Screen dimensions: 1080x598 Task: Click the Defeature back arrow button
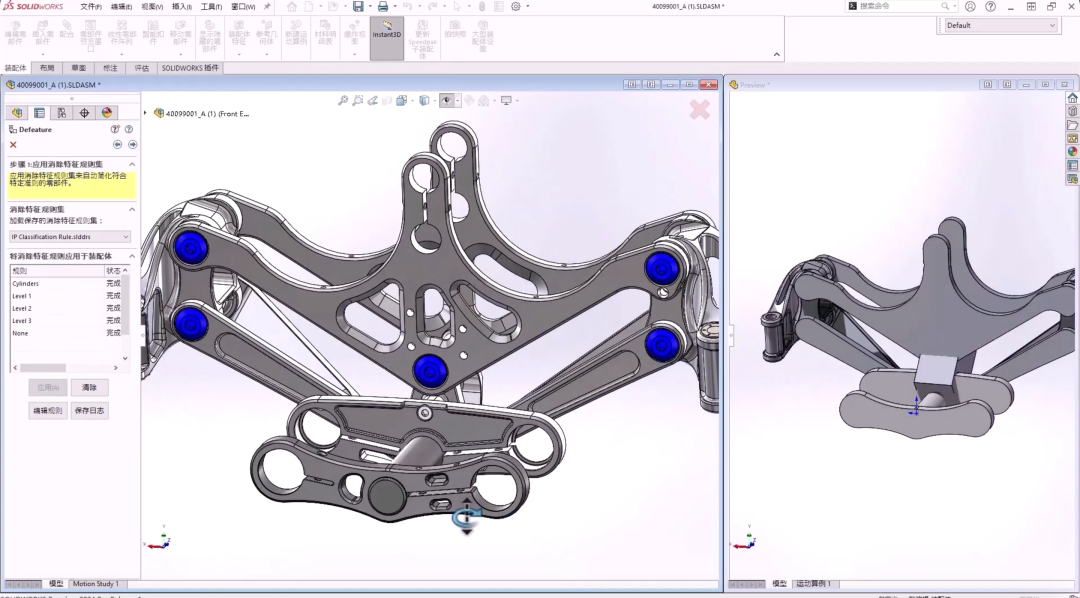click(118, 145)
